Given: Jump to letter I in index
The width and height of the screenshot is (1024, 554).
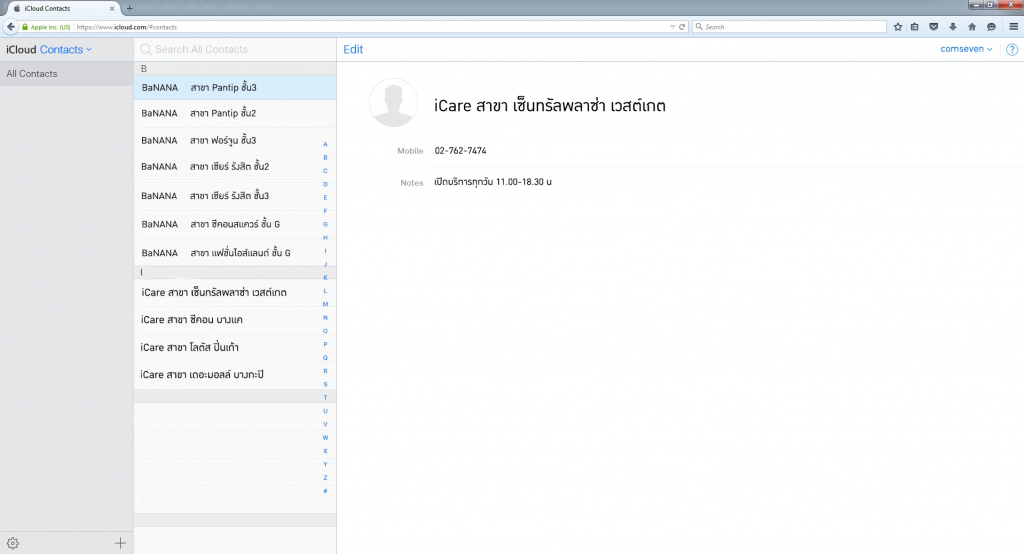Looking at the screenshot, I should click(325, 251).
